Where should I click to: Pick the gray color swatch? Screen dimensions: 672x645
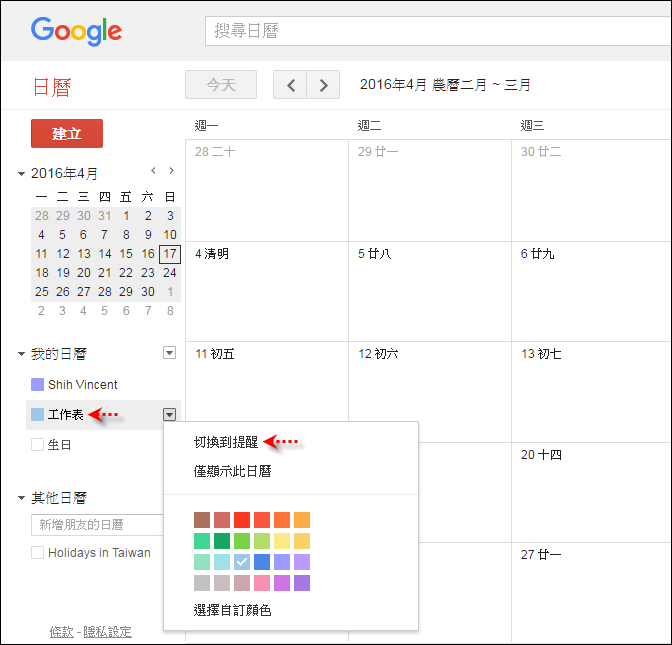[x=202, y=583]
